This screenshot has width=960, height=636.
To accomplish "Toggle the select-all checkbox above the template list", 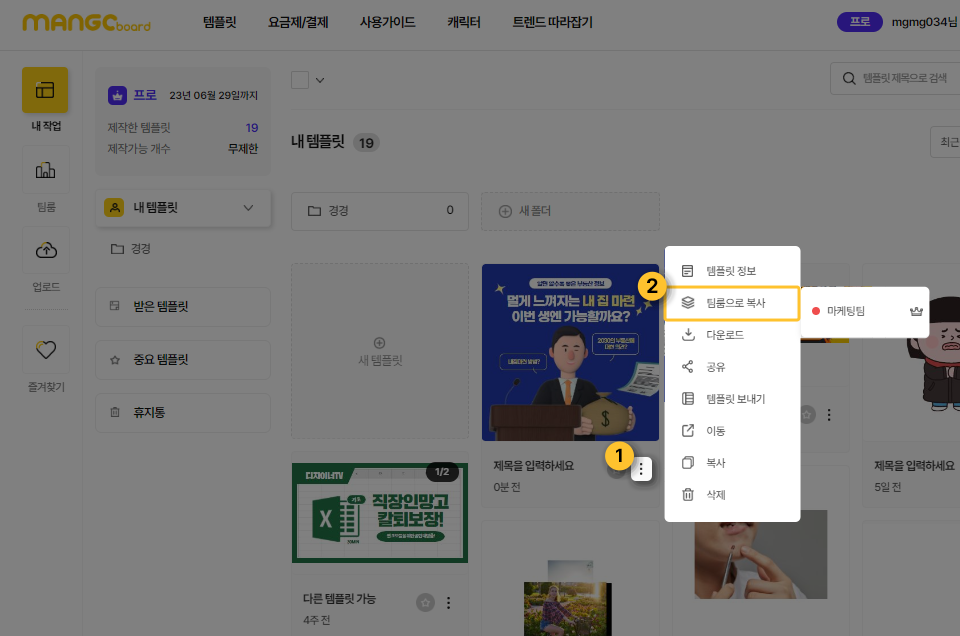I will click(300, 80).
